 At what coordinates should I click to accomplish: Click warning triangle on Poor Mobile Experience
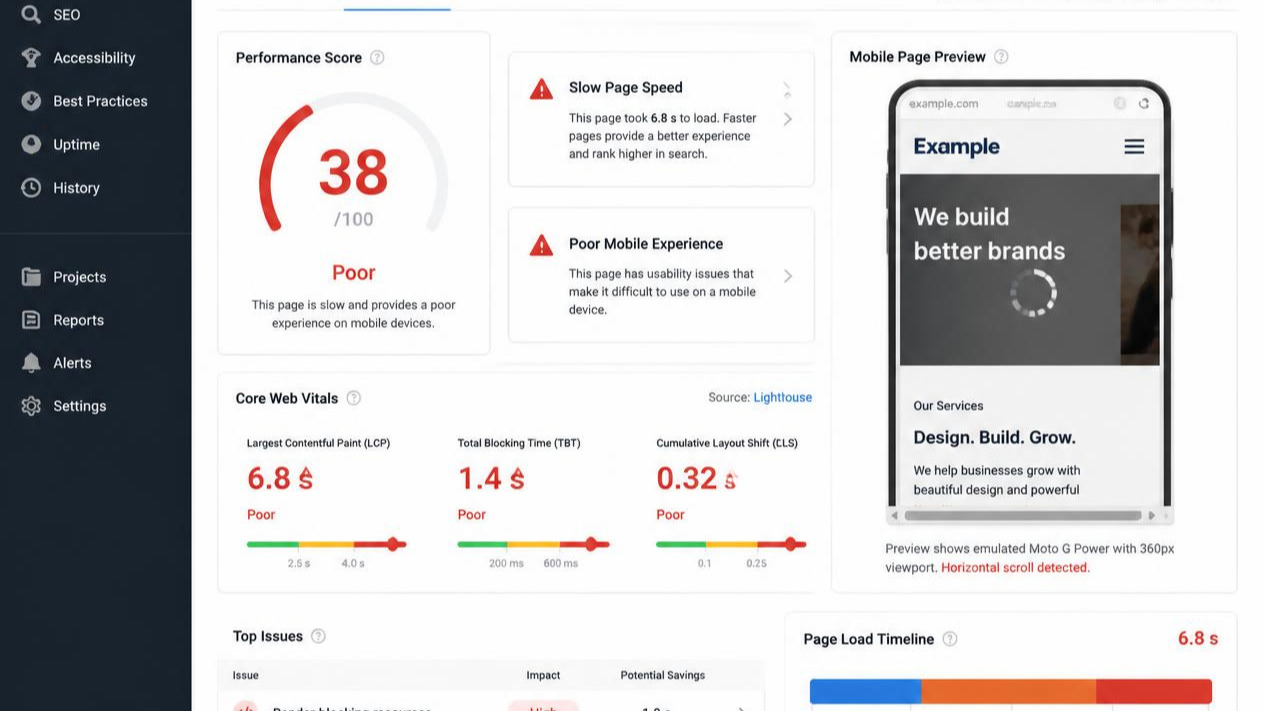point(541,245)
